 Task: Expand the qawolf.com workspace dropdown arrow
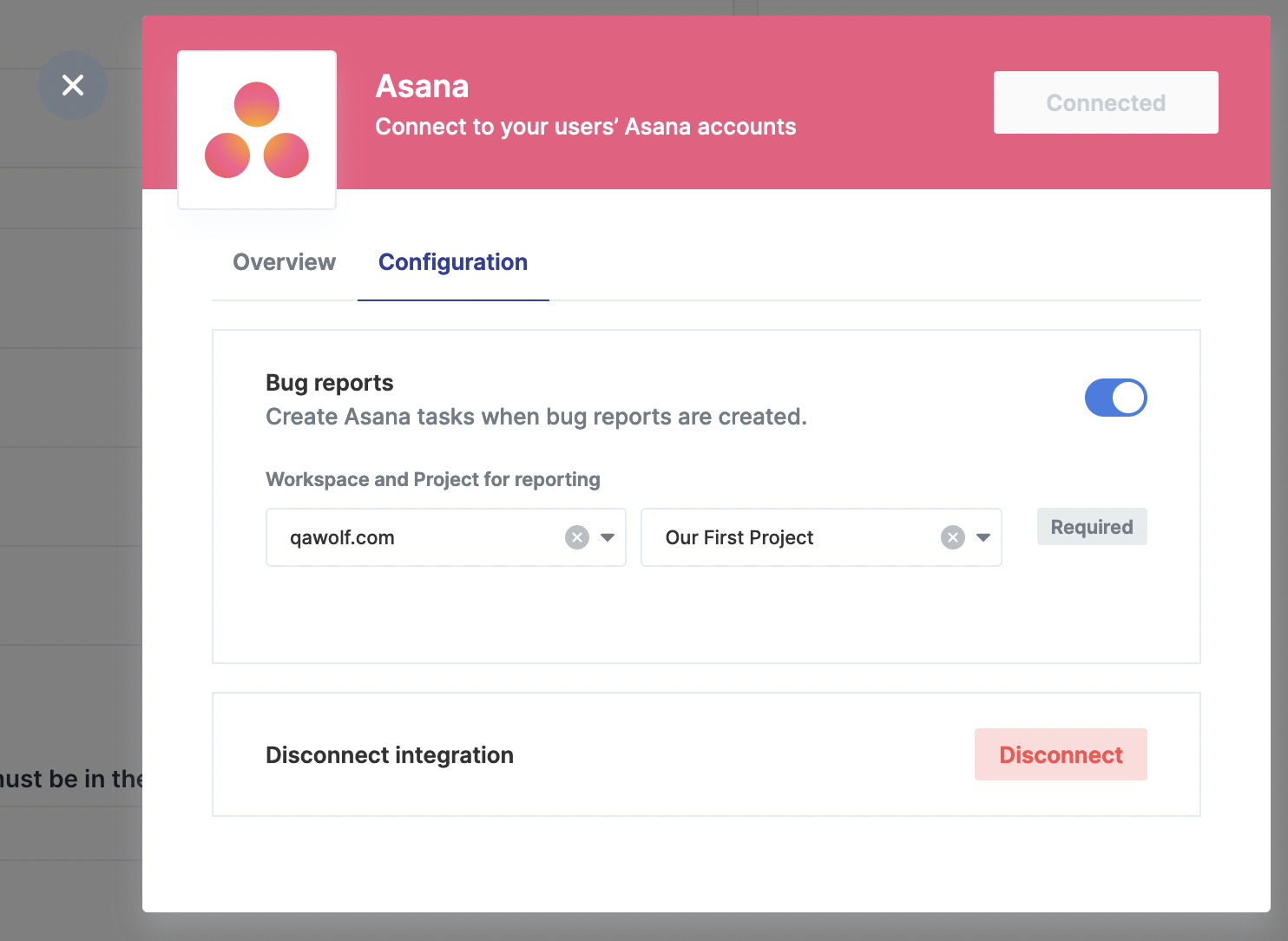click(608, 537)
